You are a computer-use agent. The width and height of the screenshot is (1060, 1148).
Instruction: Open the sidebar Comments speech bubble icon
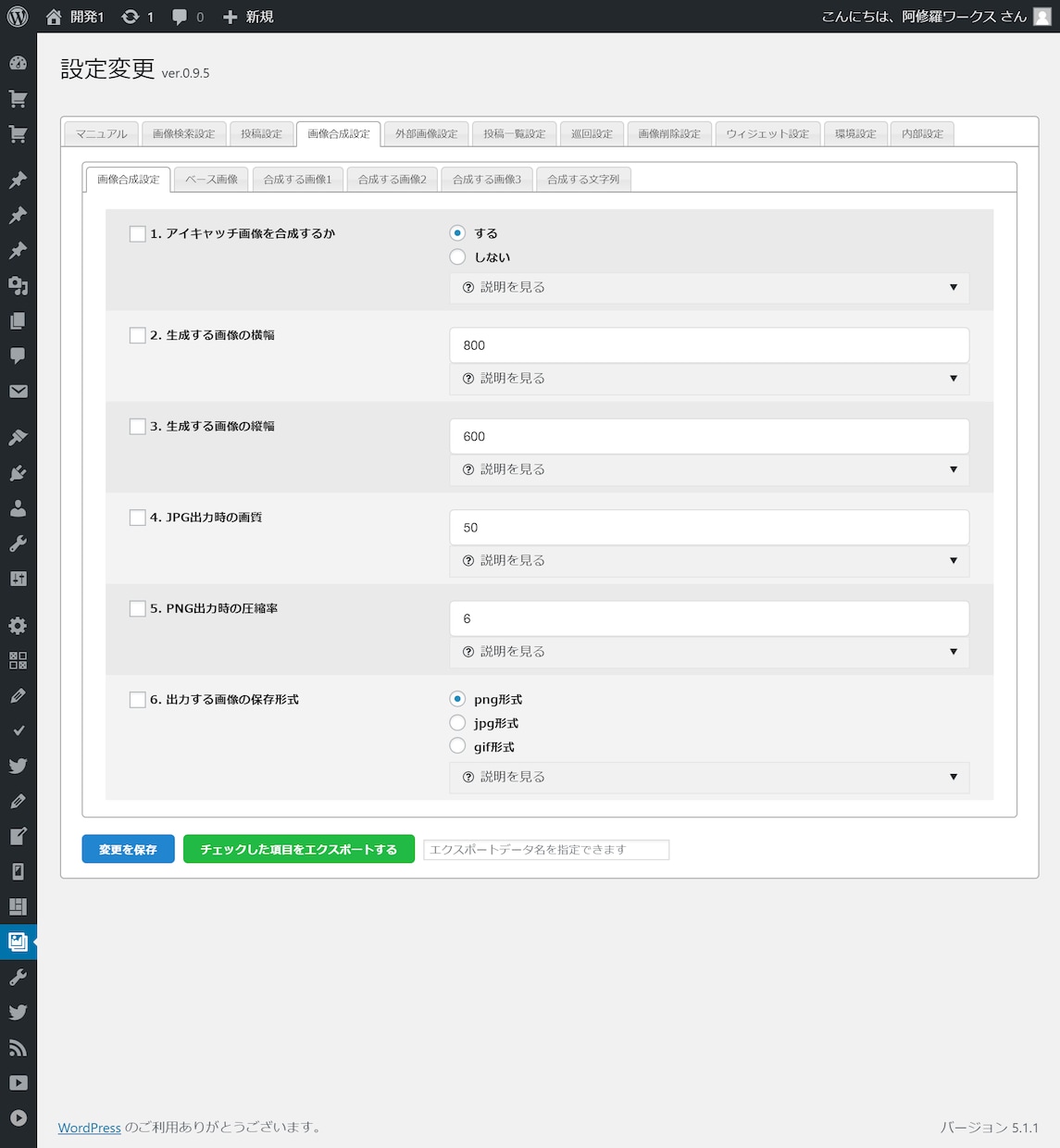[18, 356]
